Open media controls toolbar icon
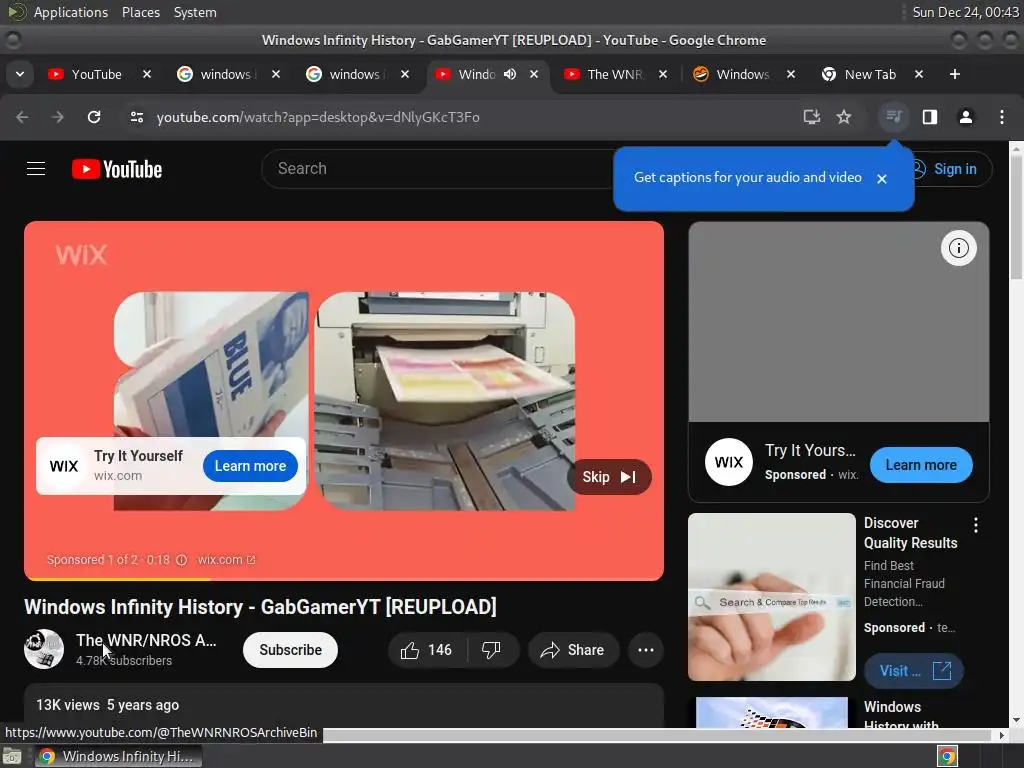This screenshot has width=1024, height=768. coord(893,117)
